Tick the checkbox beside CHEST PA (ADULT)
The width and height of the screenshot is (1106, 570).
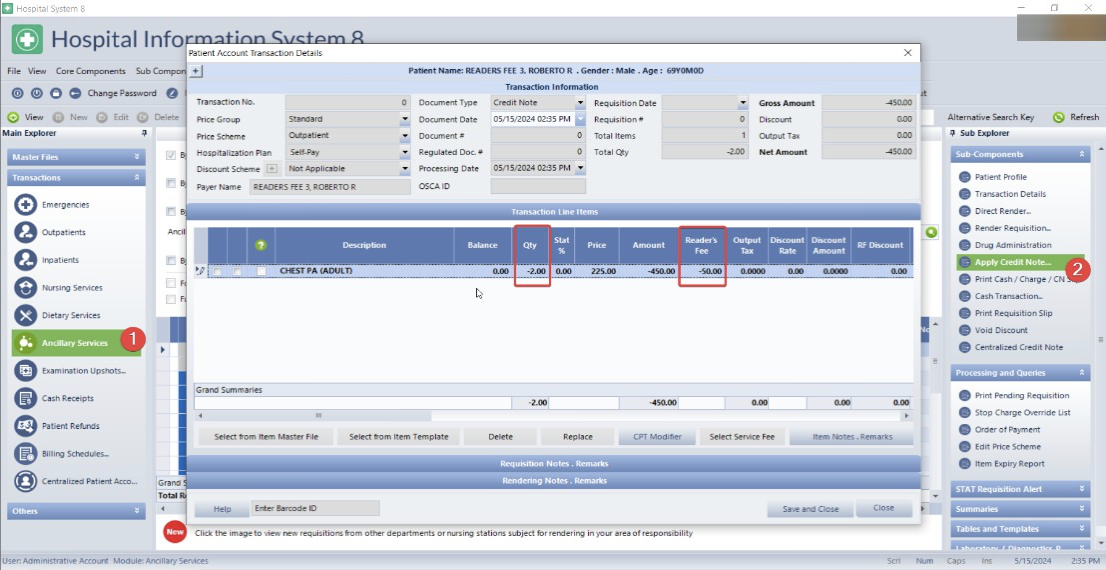pos(261,271)
